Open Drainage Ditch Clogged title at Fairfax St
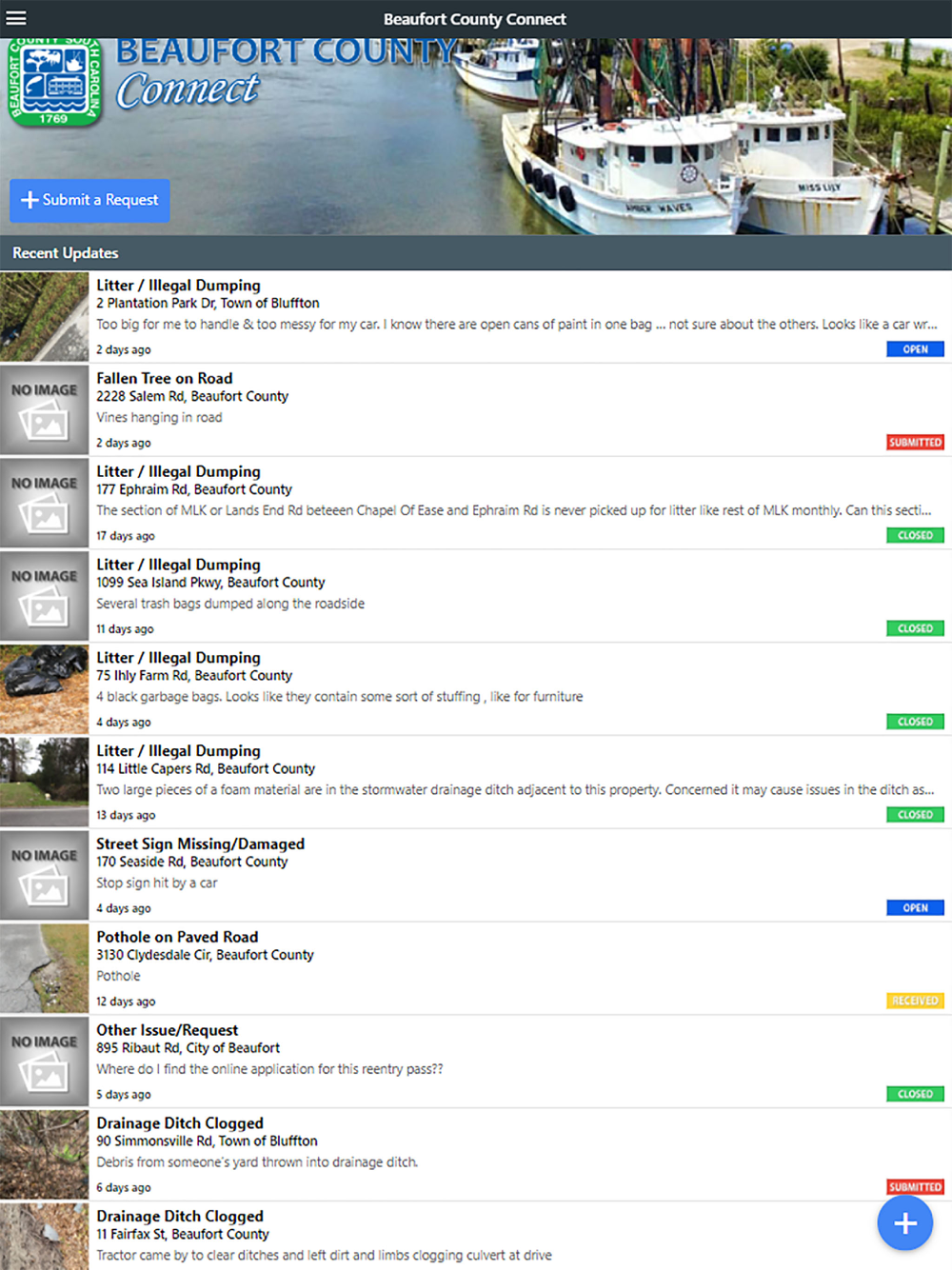The image size is (952, 1270). pyautogui.click(x=180, y=1216)
